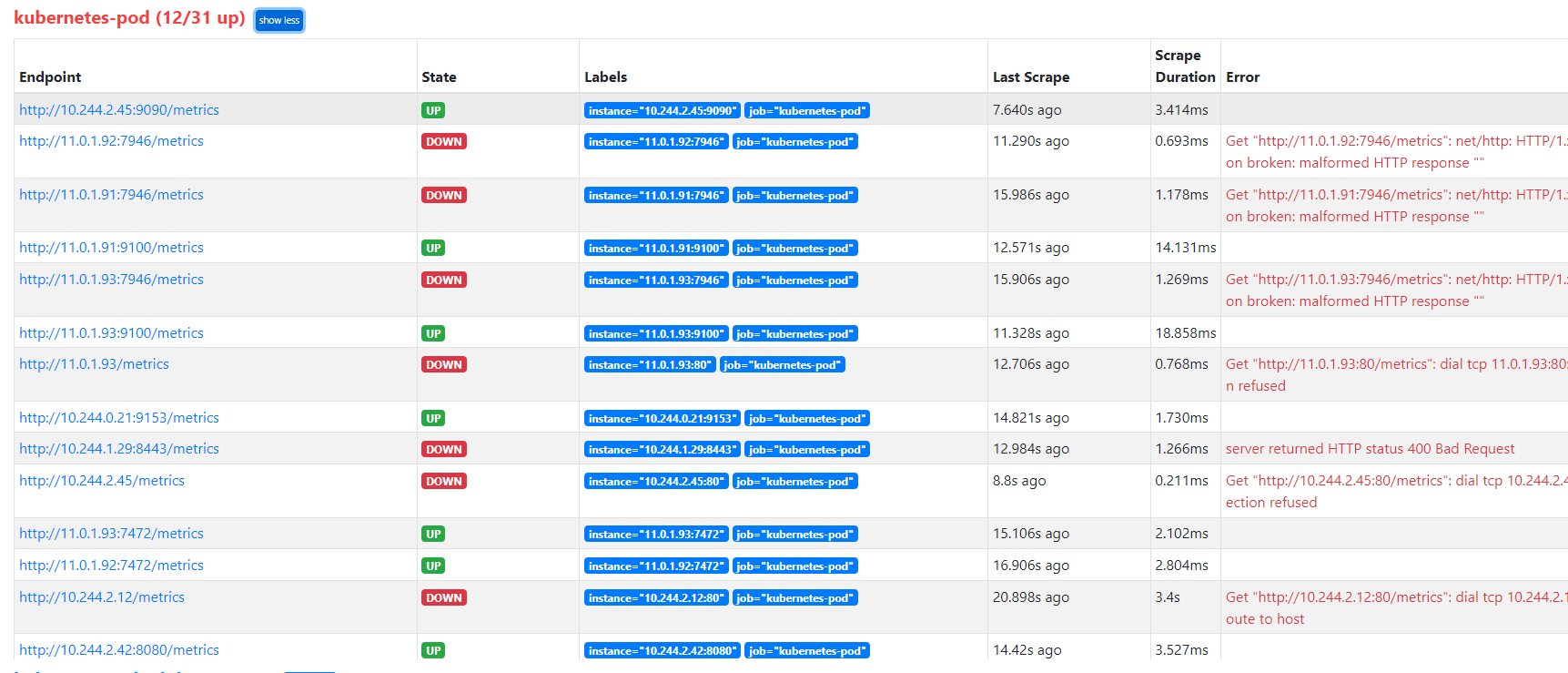Select the instance="10.244.1.29:8443" label badge
The width and height of the screenshot is (1568, 673).
pos(662,450)
